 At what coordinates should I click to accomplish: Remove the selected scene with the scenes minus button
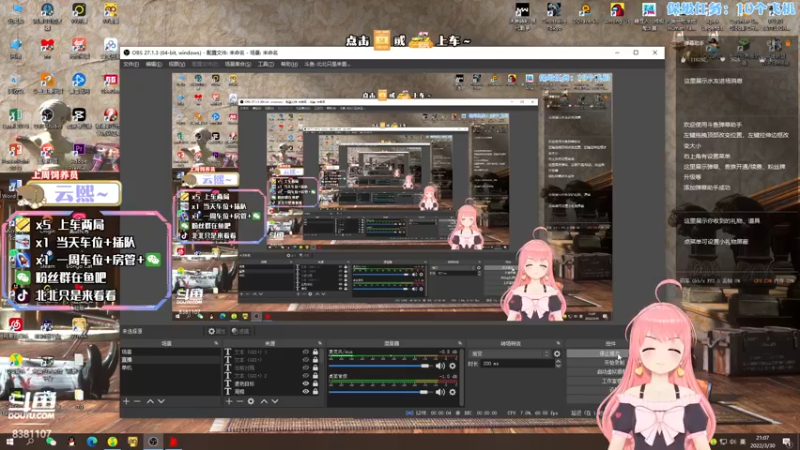click(x=137, y=402)
